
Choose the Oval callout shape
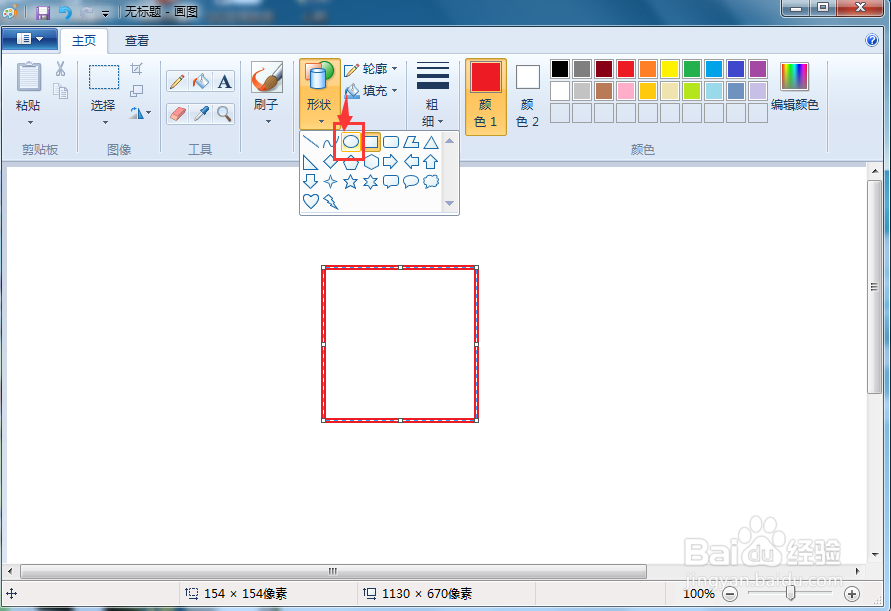[411, 182]
